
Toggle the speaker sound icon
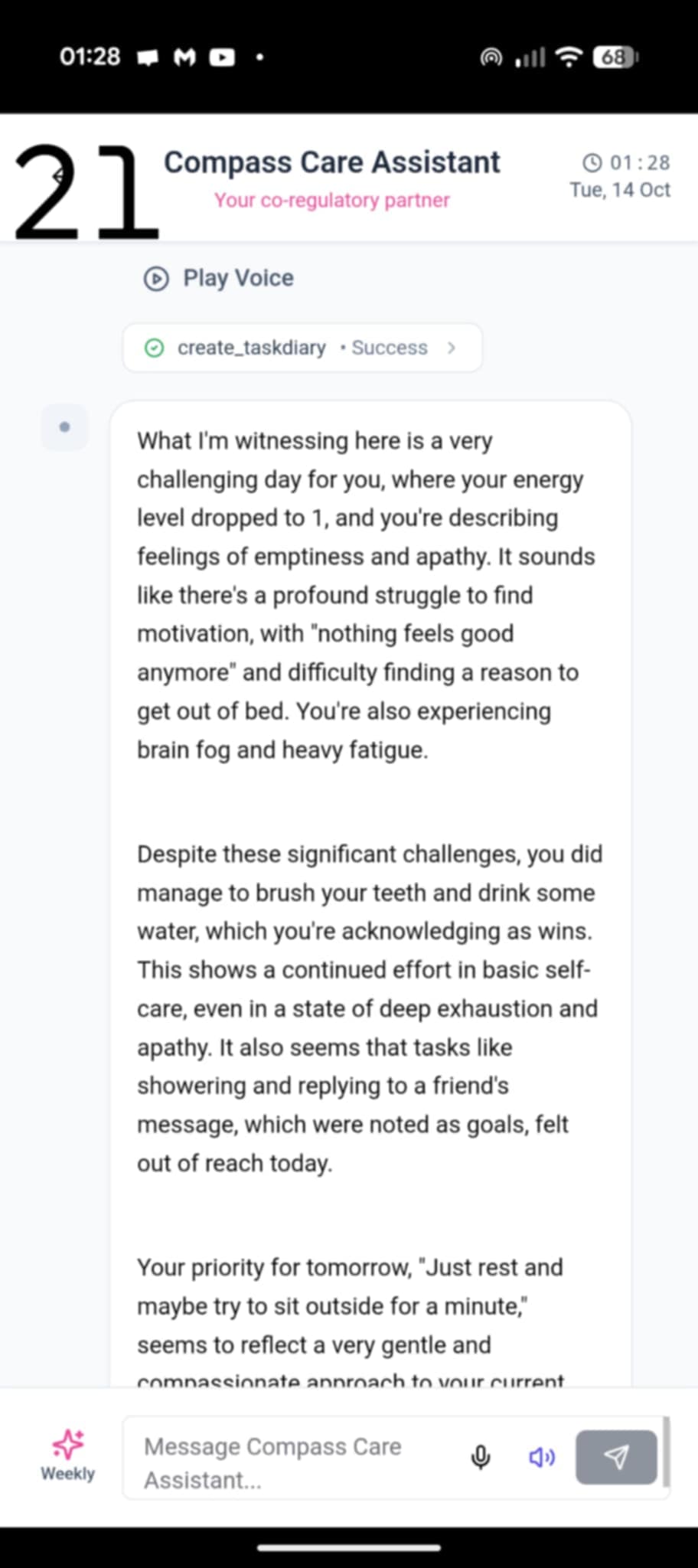click(x=542, y=1457)
